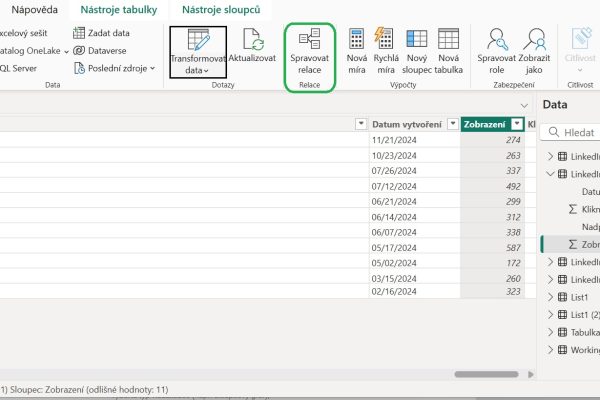Viewport: 600px width, 400px height.
Task: Expand the Working table node
Action: click(x=550, y=350)
